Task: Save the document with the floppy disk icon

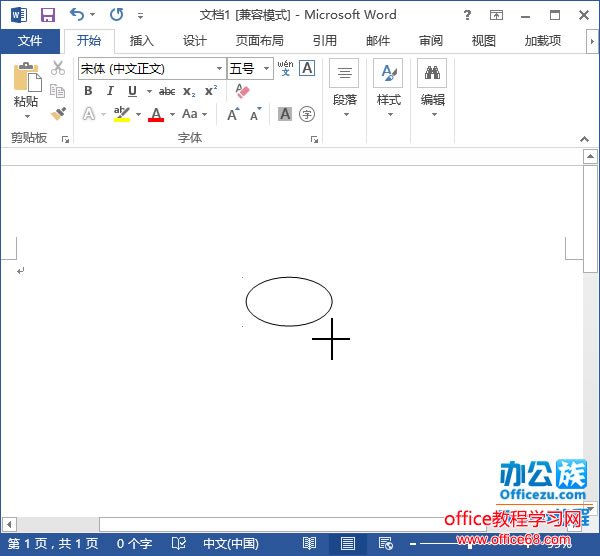Action: pyautogui.click(x=48, y=15)
